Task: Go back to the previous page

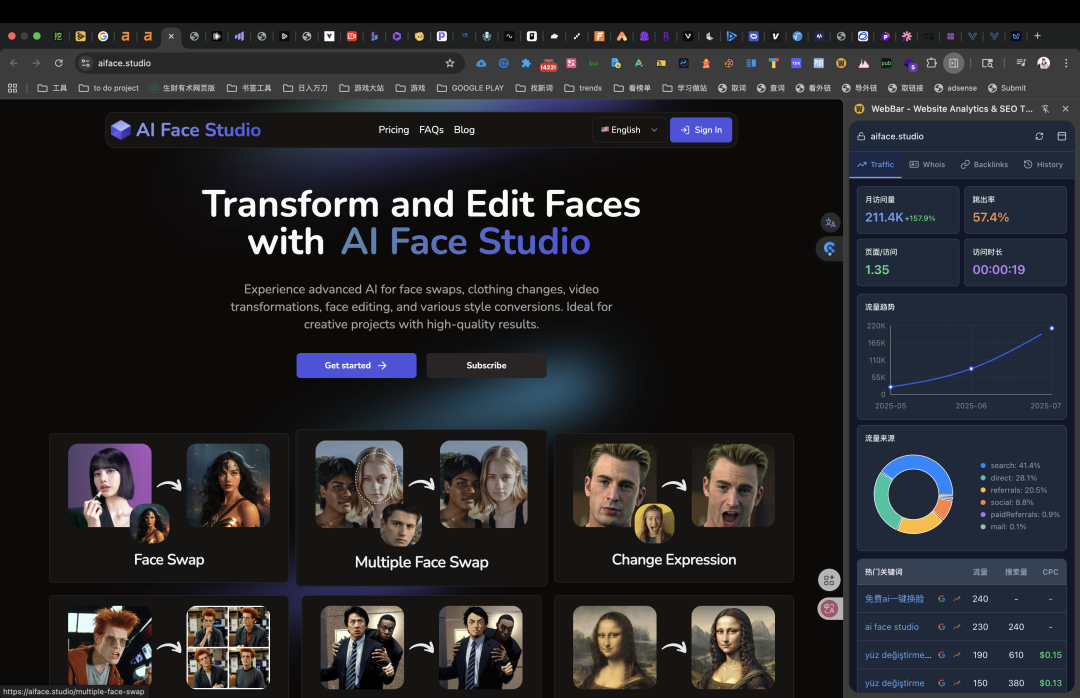Action: (14, 63)
